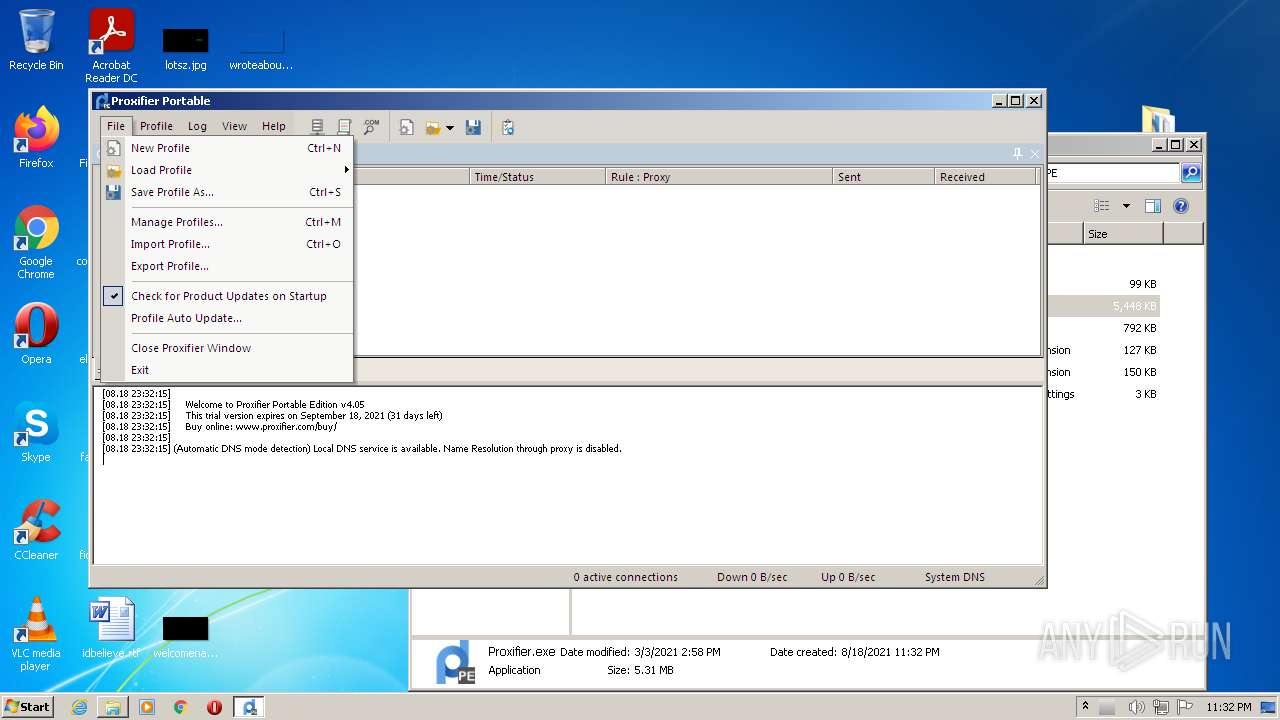Open Profile Auto Update dialog

coord(227,318)
